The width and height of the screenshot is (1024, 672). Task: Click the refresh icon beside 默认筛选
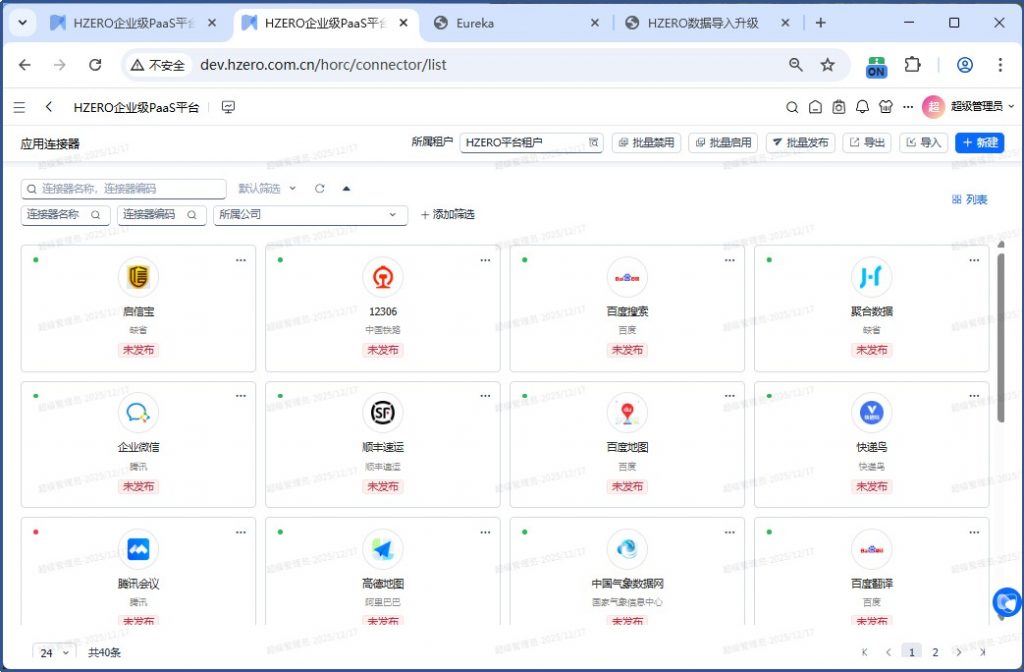click(320, 188)
